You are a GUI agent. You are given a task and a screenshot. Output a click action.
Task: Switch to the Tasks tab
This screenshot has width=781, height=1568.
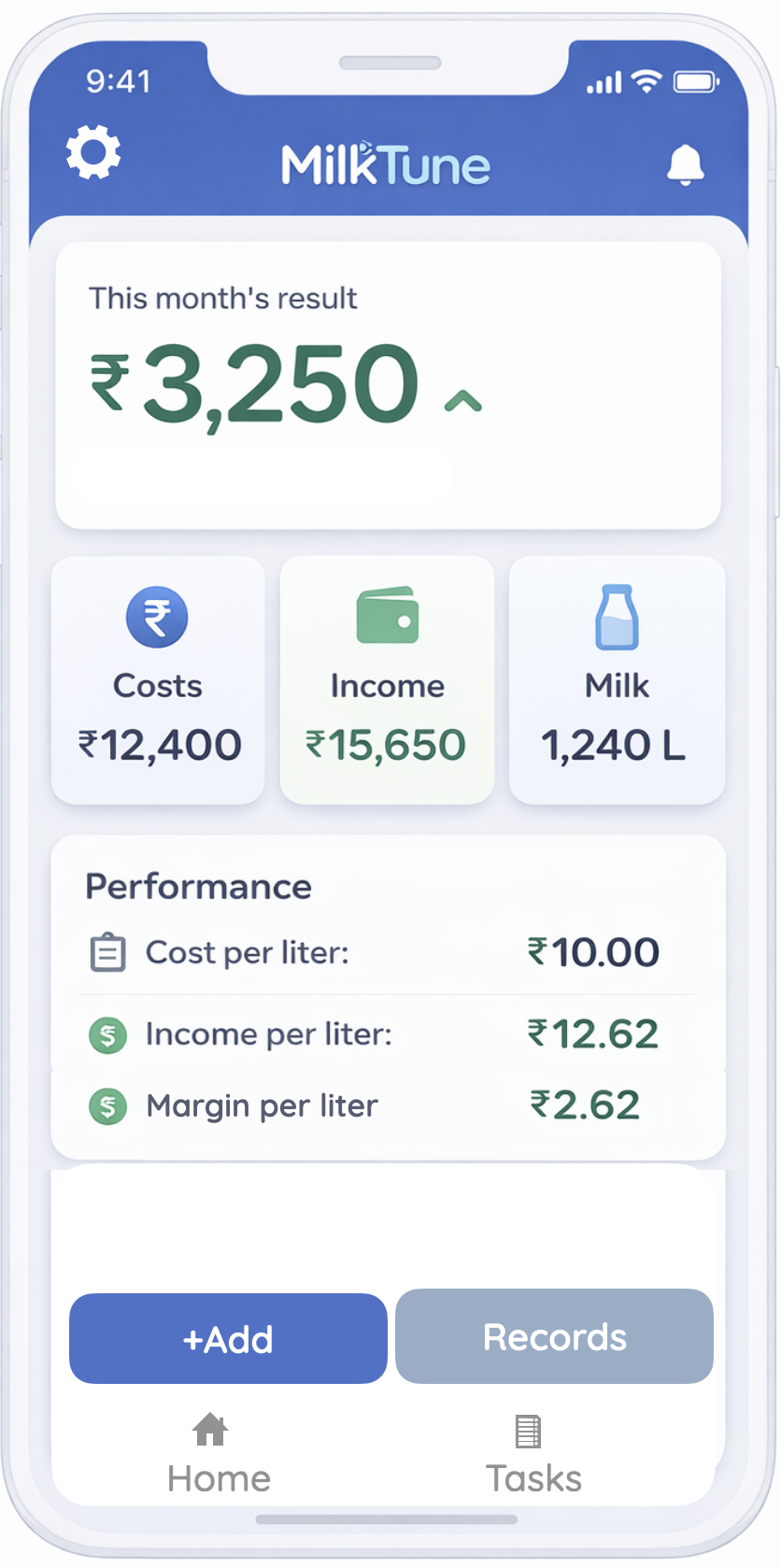(x=532, y=1453)
